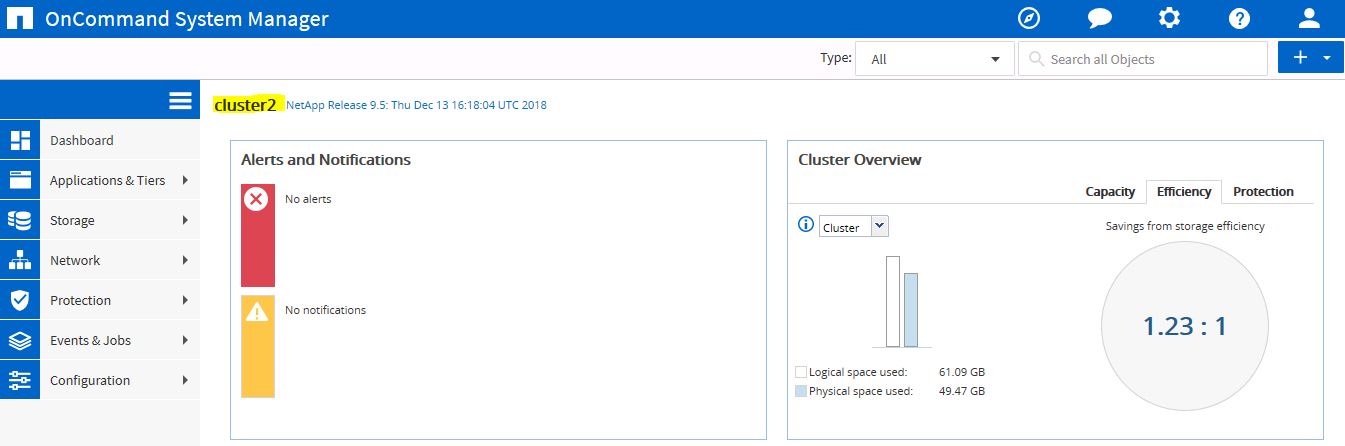The width and height of the screenshot is (1345, 446).
Task: Click the NetApp logo icon
Action: (20, 19)
